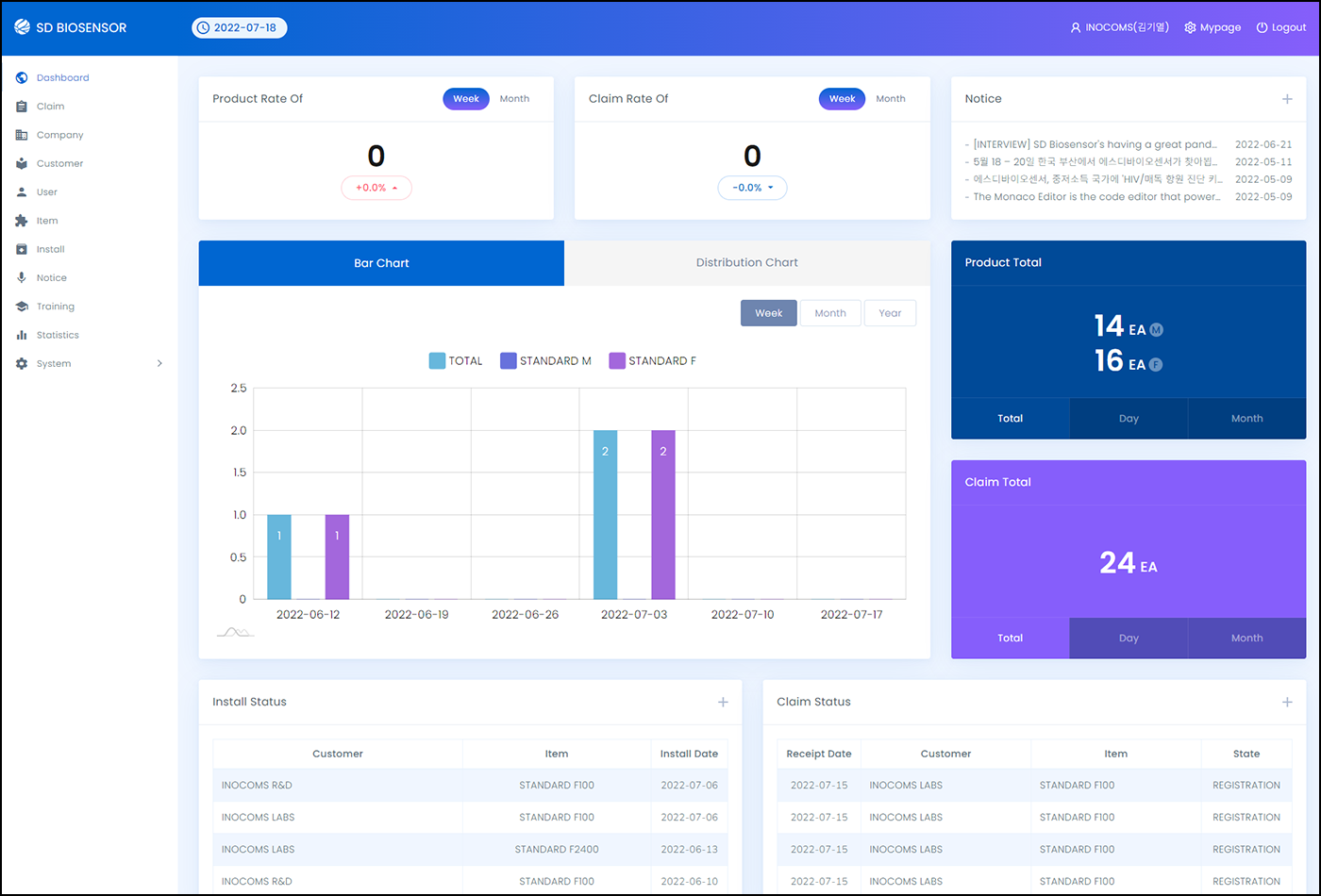Click the Statistics bar chart icon
Viewport: 1321px width, 896px height.
click(22, 335)
